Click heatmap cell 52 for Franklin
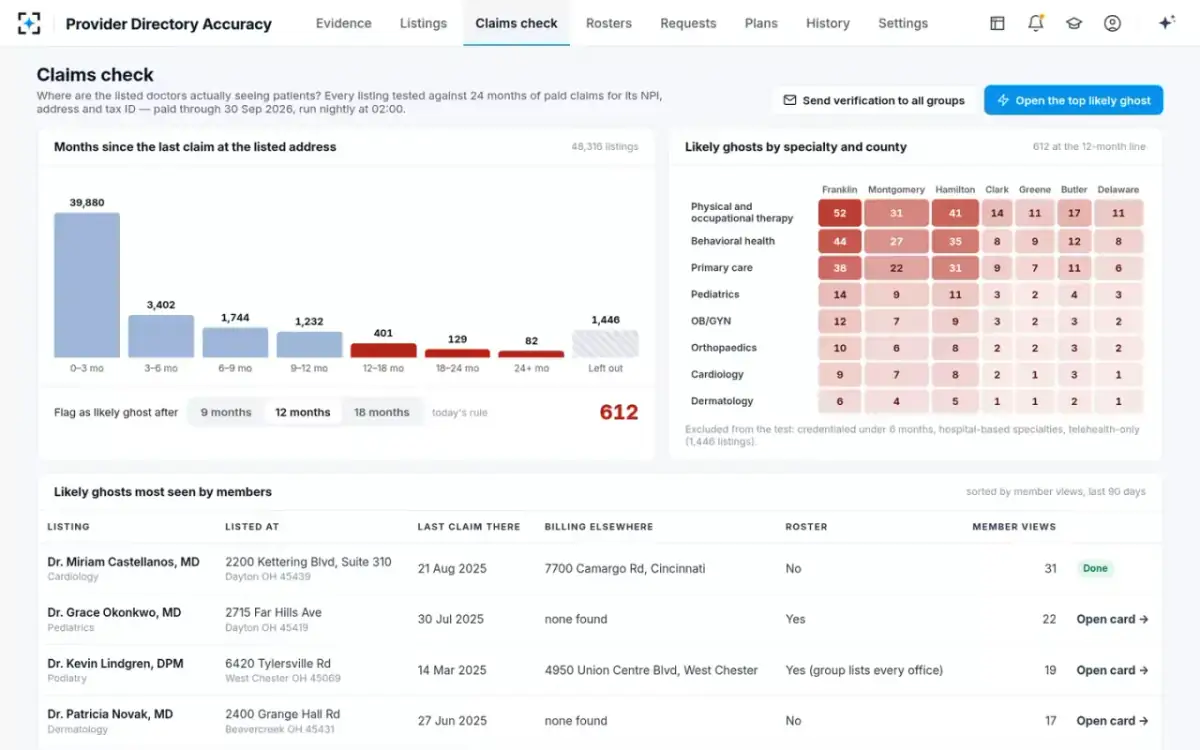Image resolution: width=1200 pixels, height=750 pixels. pos(840,213)
